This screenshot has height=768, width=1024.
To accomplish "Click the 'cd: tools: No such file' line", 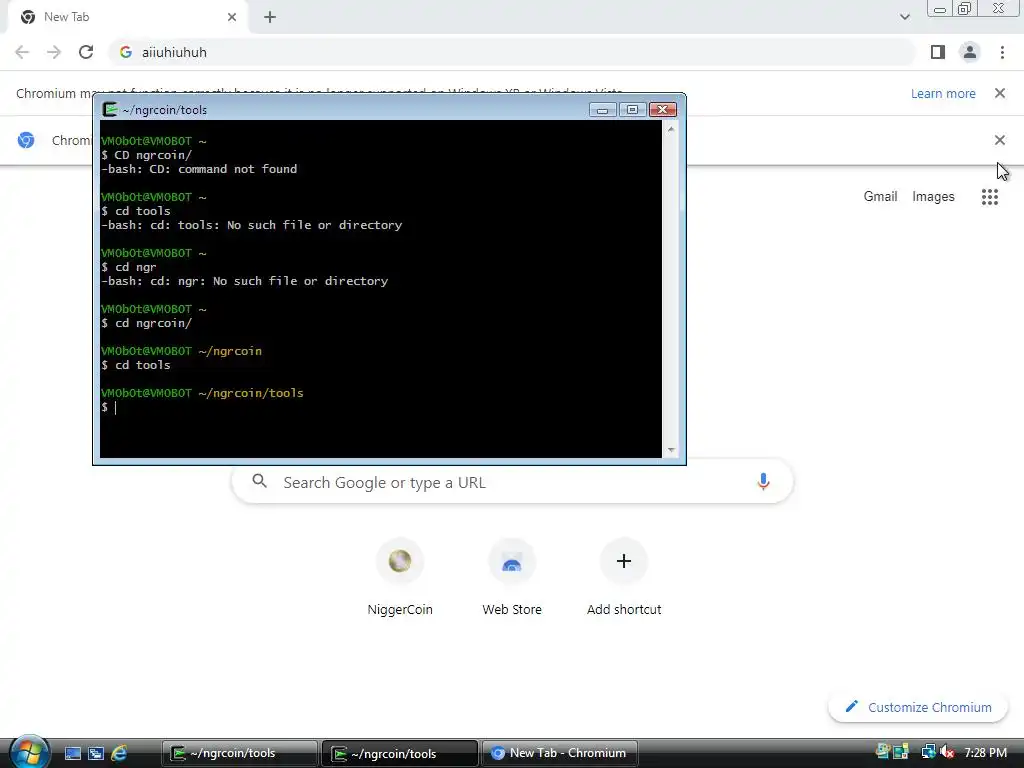I will (251, 225).
